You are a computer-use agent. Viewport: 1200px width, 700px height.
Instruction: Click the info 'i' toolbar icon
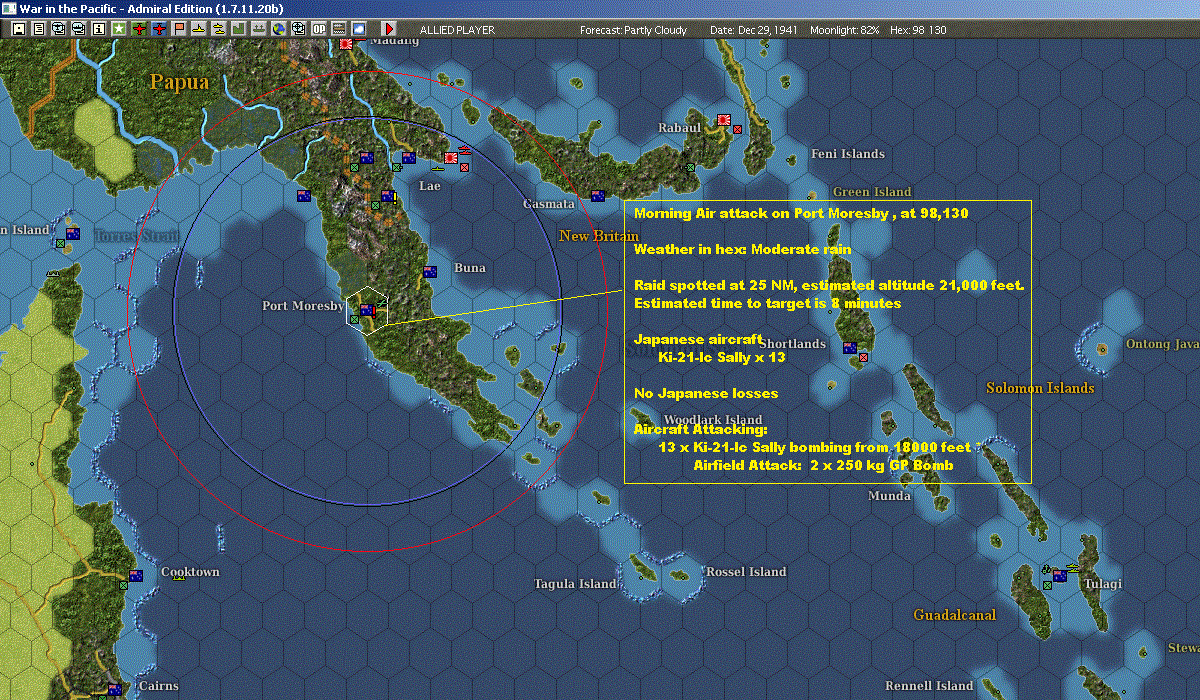99,29
